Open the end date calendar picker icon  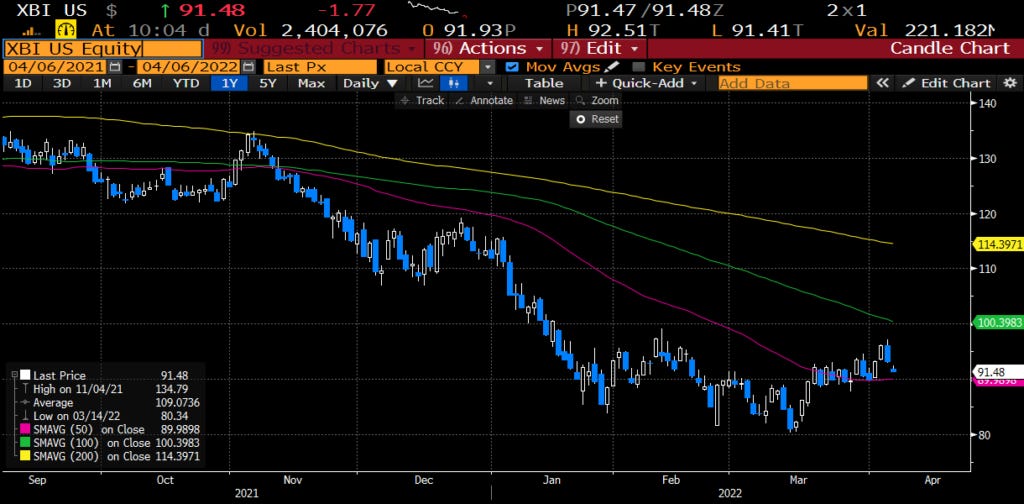[x=248, y=67]
